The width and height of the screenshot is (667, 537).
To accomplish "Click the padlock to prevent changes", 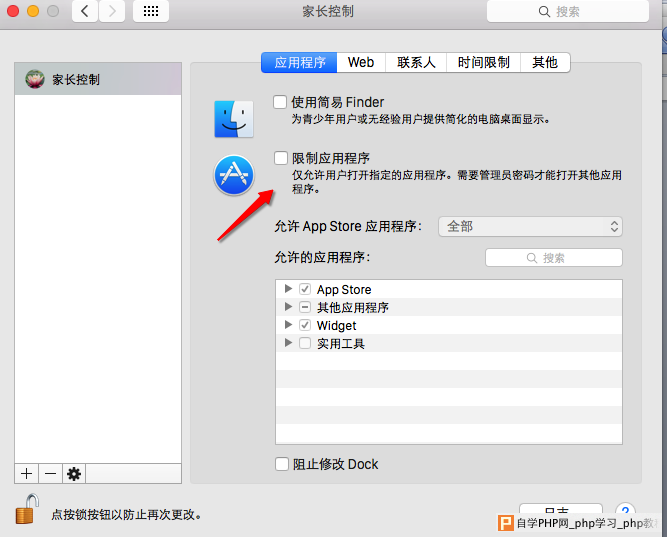I will click(26, 509).
